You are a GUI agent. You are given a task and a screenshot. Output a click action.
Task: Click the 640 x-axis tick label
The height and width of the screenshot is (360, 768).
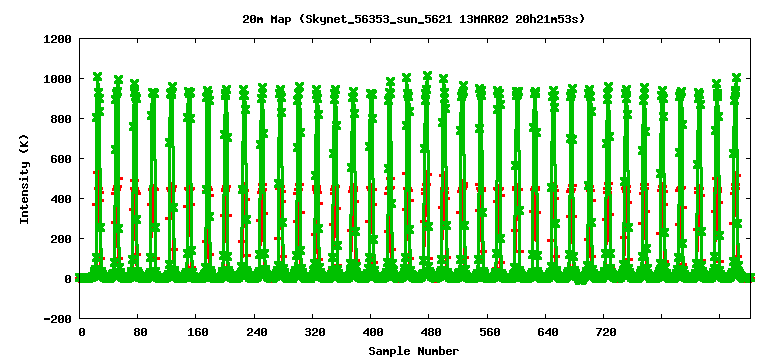click(x=548, y=333)
